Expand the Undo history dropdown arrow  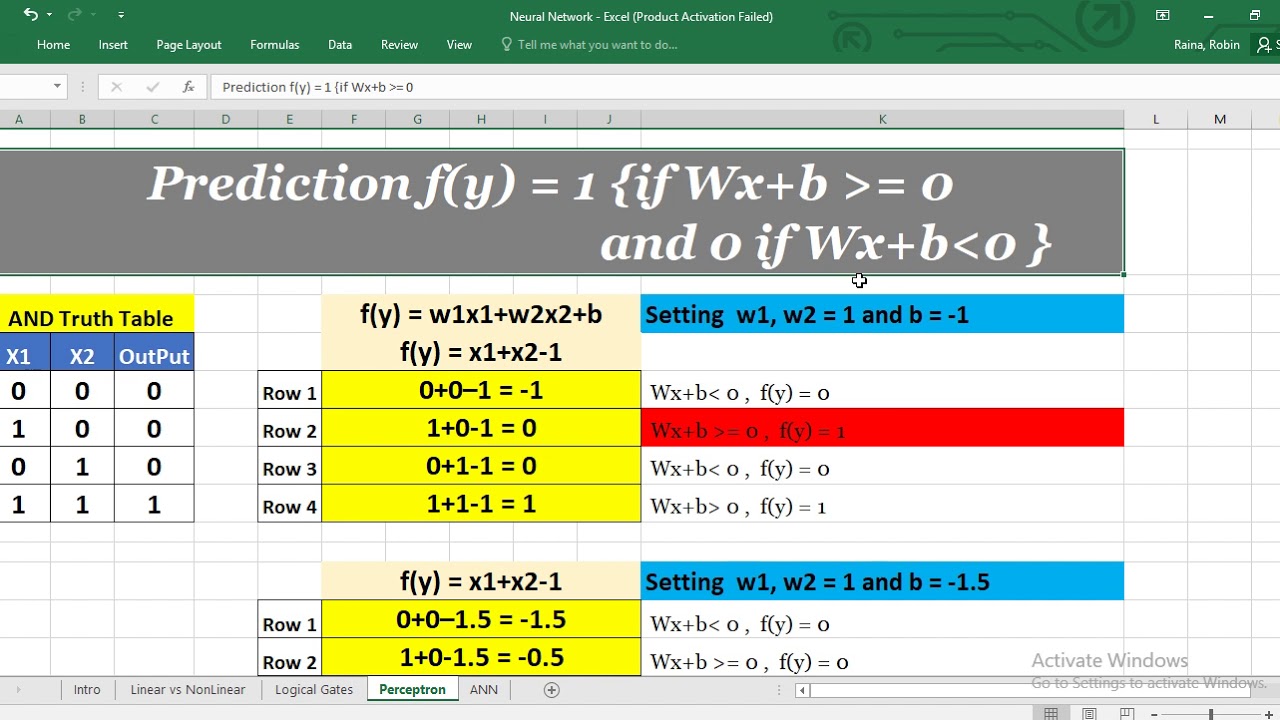tap(49, 15)
